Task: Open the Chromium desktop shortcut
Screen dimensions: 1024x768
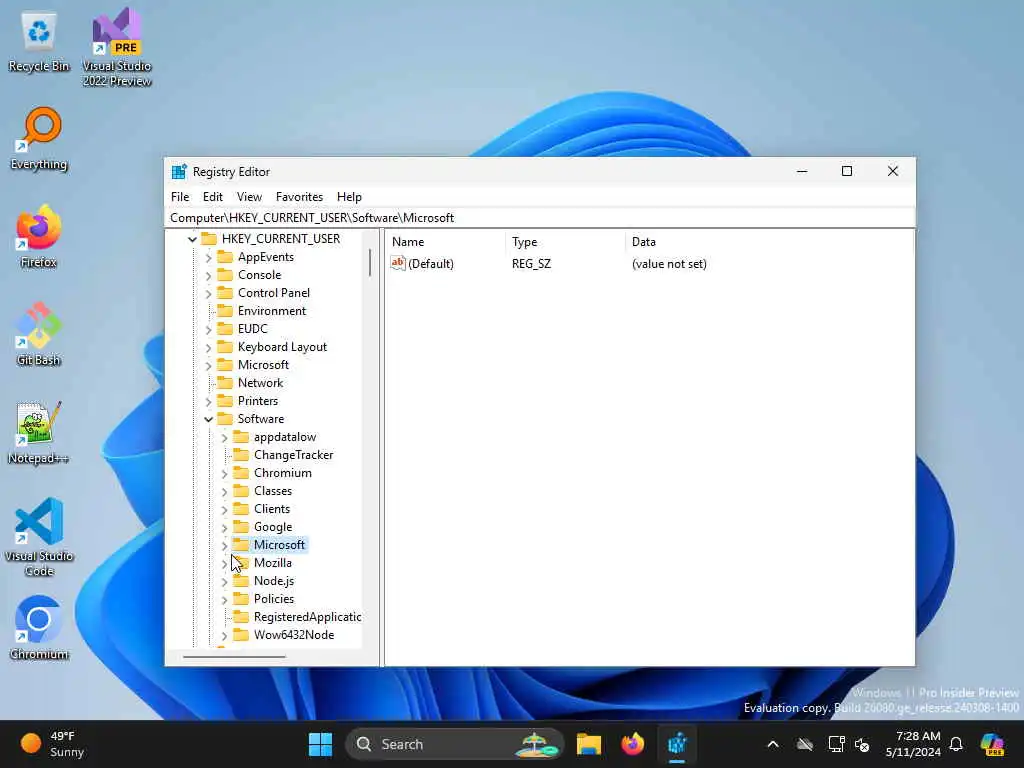Action: [x=39, y=628]
